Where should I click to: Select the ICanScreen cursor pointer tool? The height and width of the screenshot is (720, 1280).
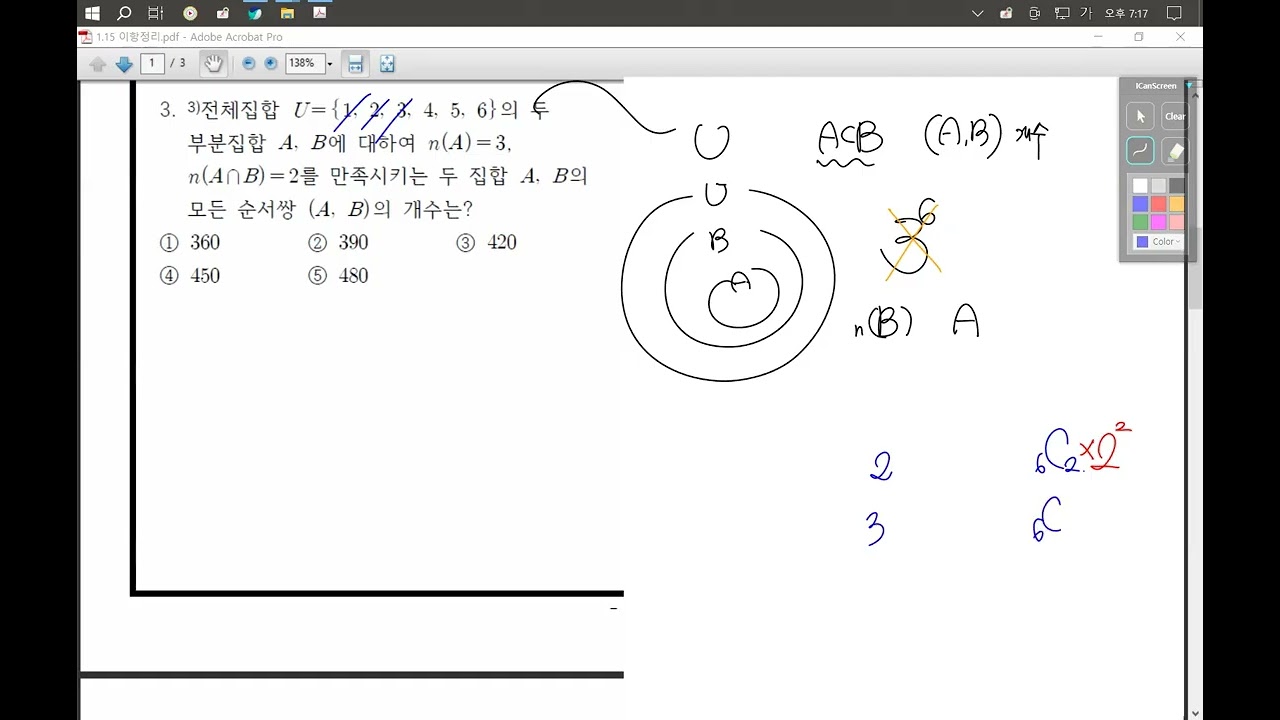click(1140, 116)
